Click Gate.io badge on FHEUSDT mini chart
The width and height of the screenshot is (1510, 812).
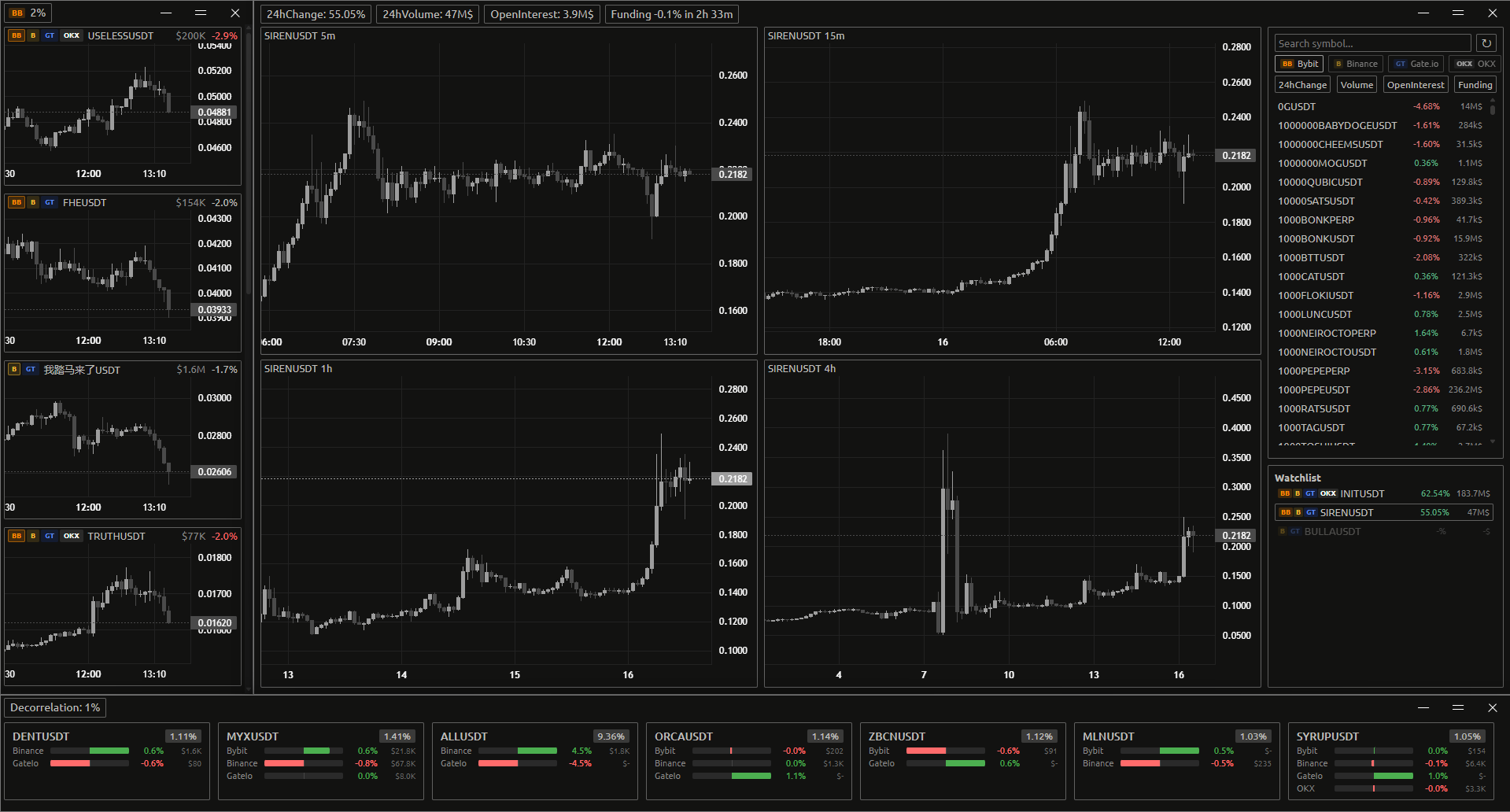(50, 202)
